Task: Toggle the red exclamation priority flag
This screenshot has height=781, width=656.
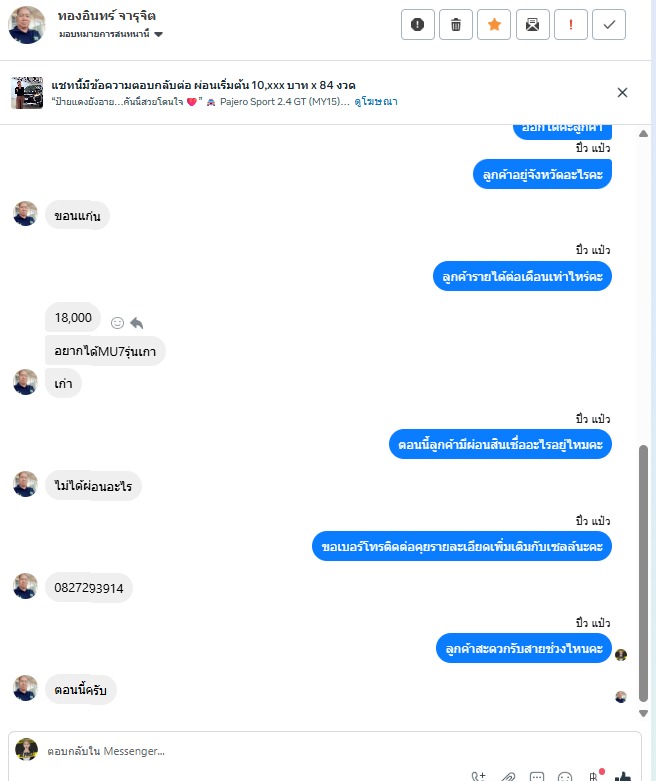Action: click(571, 24)
